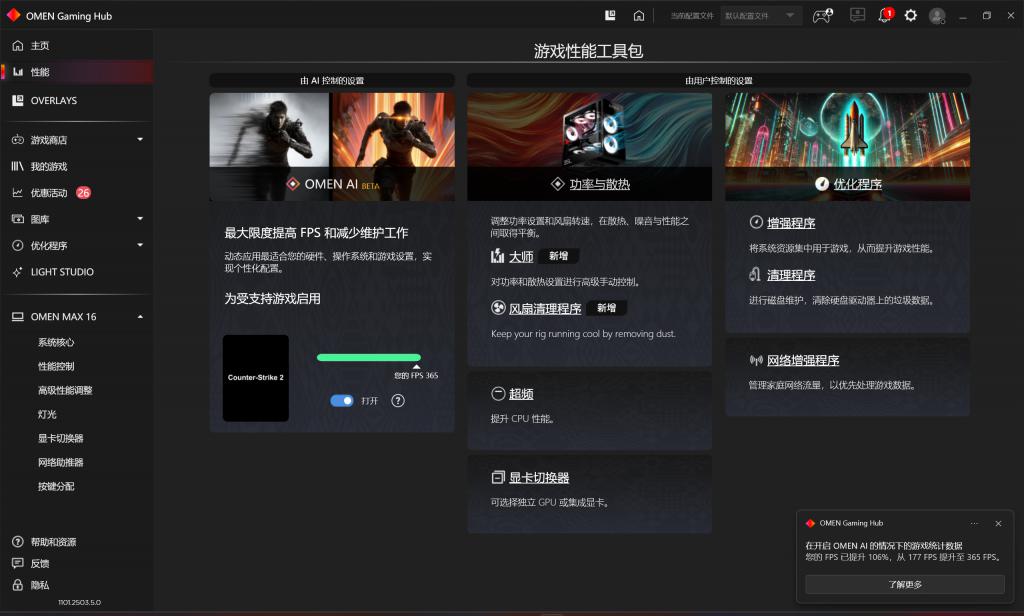Open 超频 link
Viewport: 1024px width, 616px height.
(x=521, y=394)
